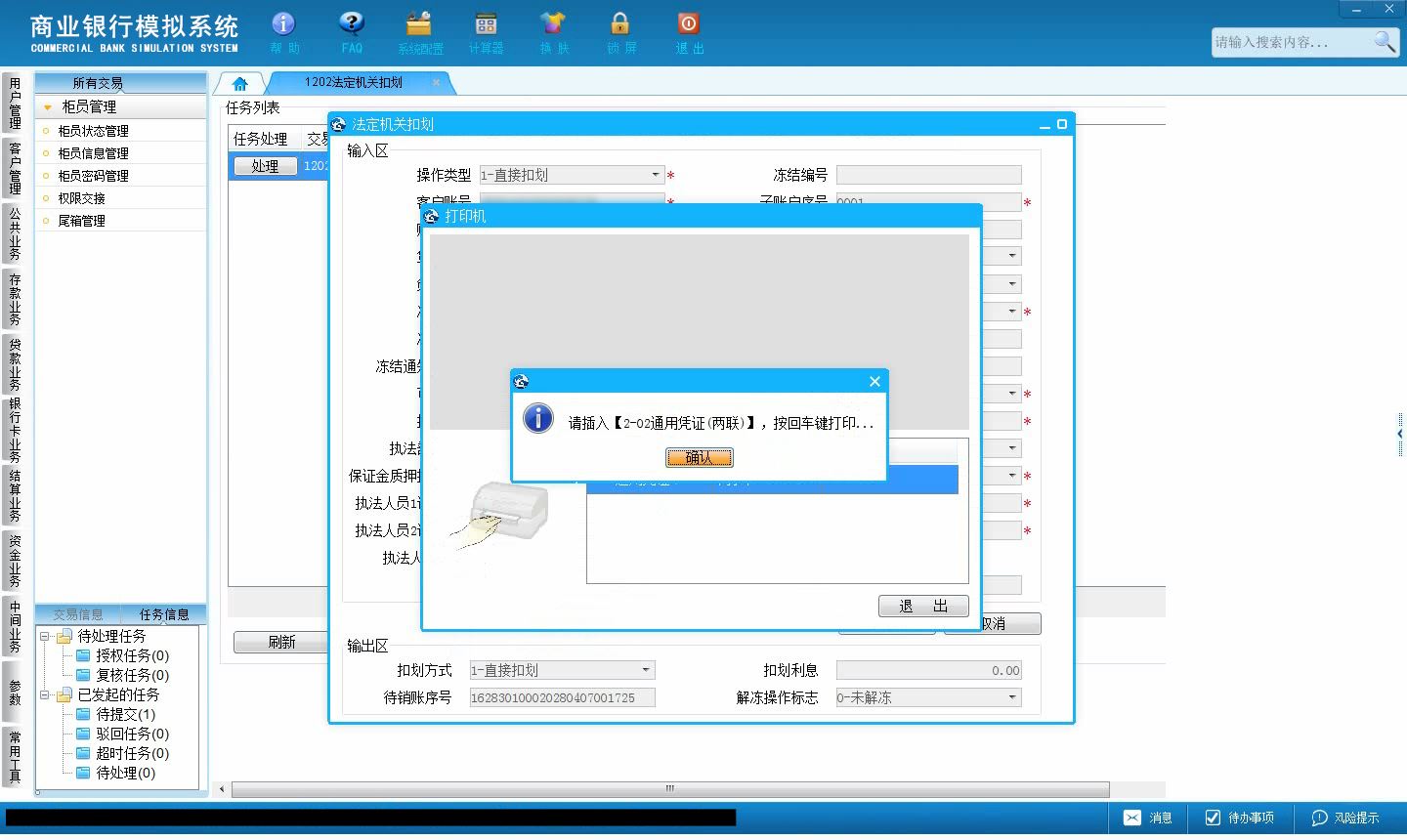Viewport: 1407px width, 840px height.
Task: Open 系统配置 system settings icon
Action: click(x=419, y=32)
